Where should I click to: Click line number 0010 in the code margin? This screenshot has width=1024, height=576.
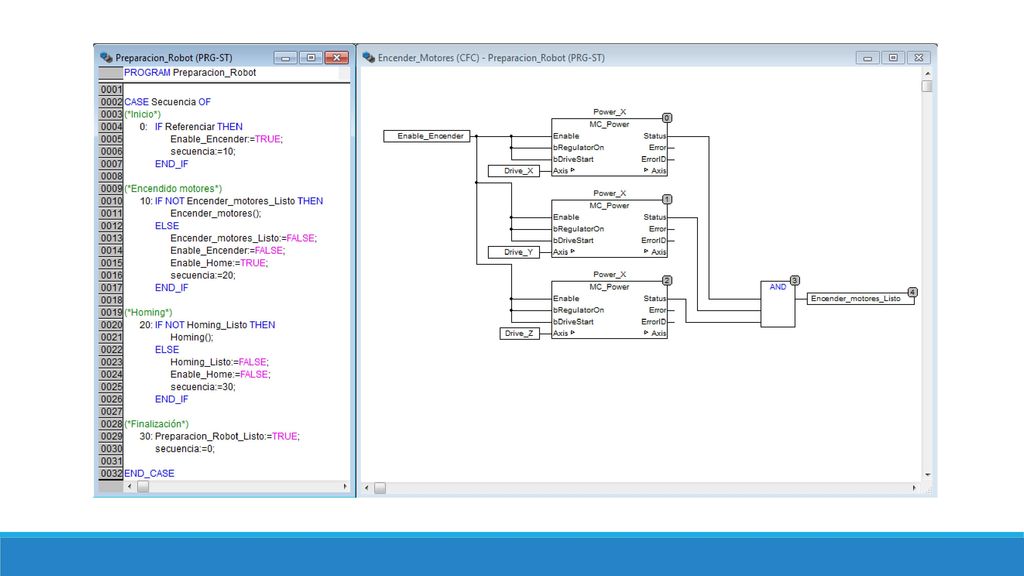coord(111,201)
